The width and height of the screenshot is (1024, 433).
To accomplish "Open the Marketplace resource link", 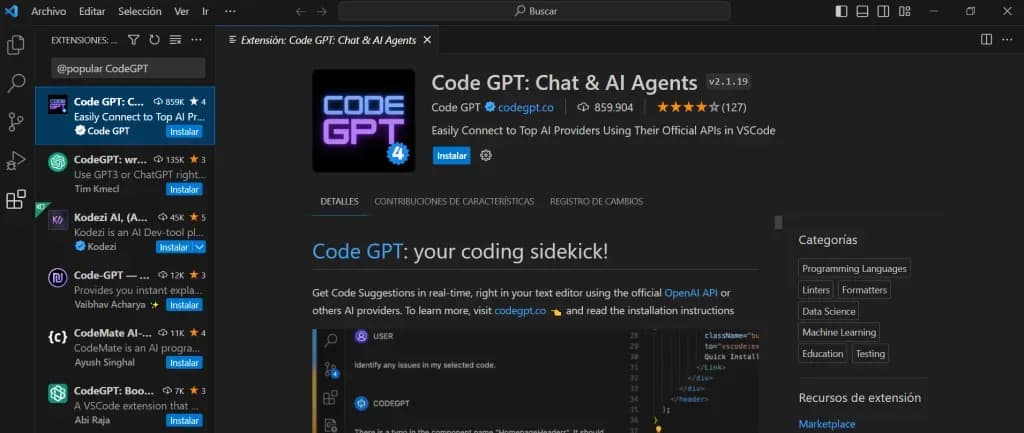I will click(826, 424).
